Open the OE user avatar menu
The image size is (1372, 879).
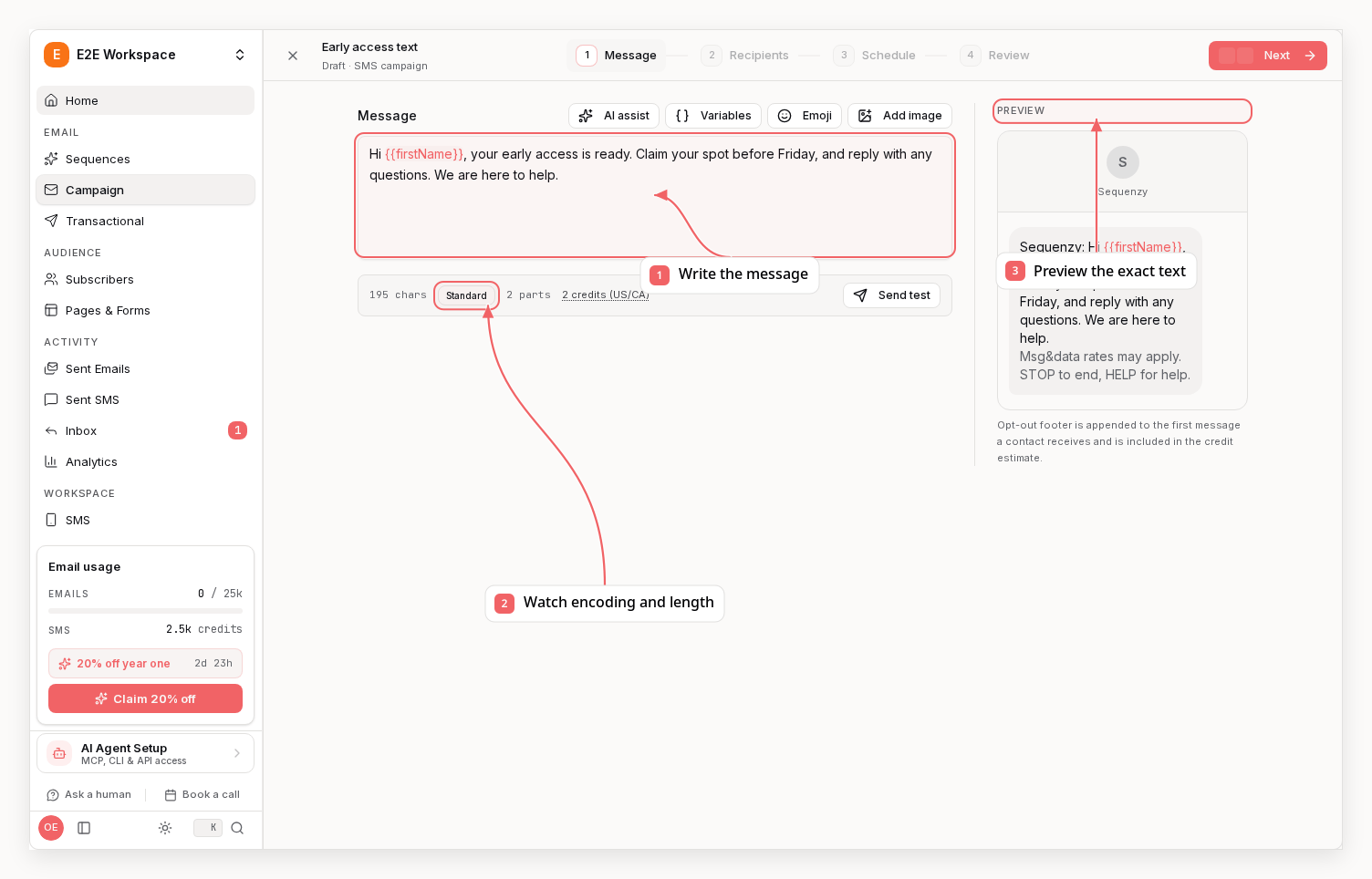(51, 828)
